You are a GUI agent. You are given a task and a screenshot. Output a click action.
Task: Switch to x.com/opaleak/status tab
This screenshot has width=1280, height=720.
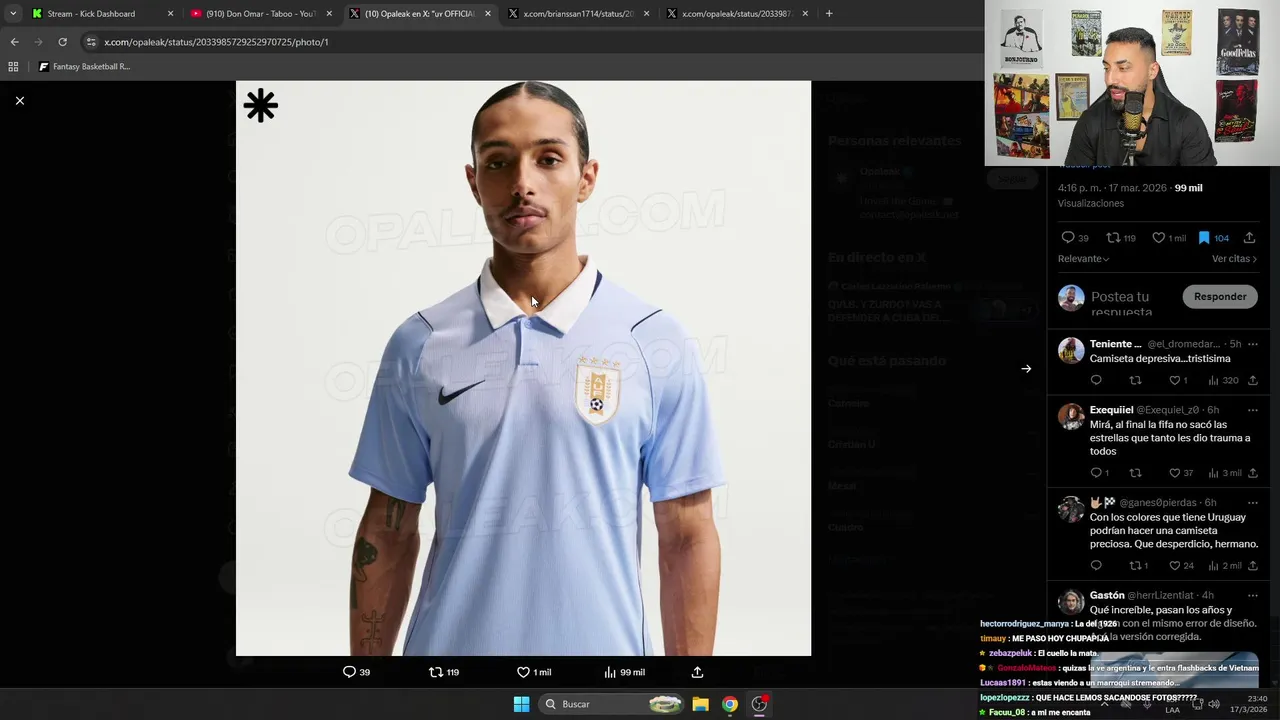737,14
